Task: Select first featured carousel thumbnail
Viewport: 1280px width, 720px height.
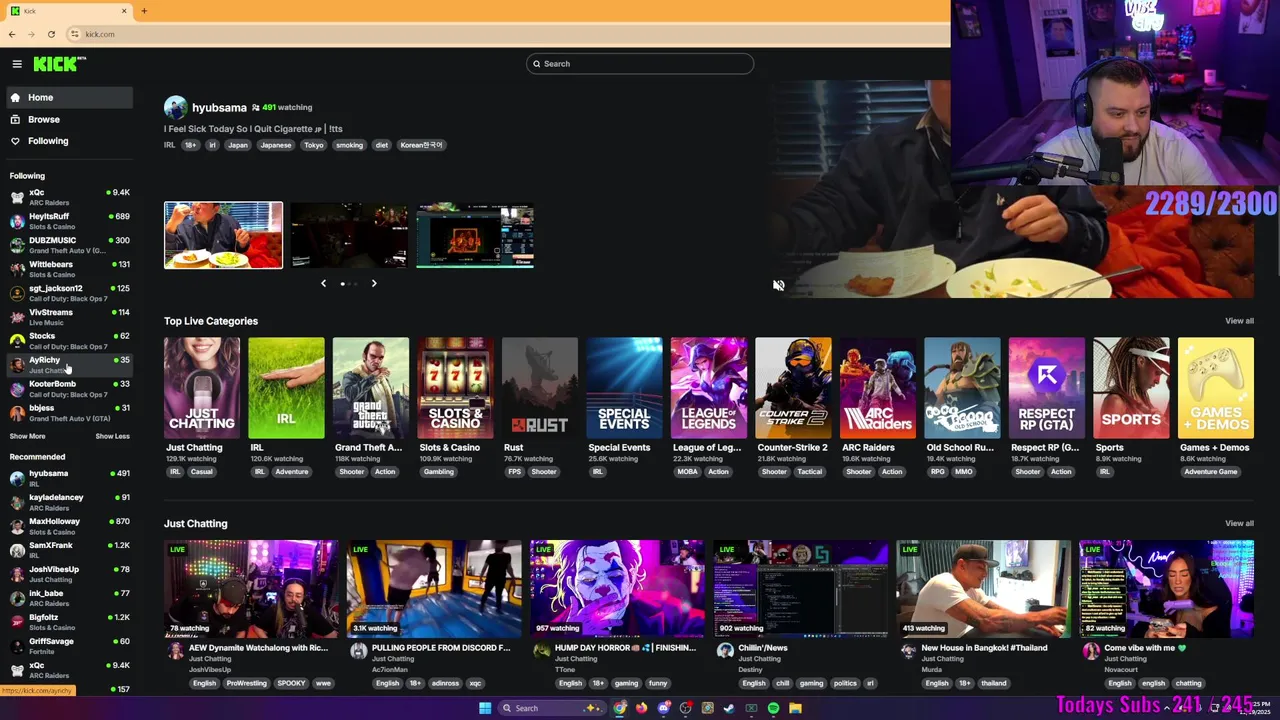Action: [223, 235]
